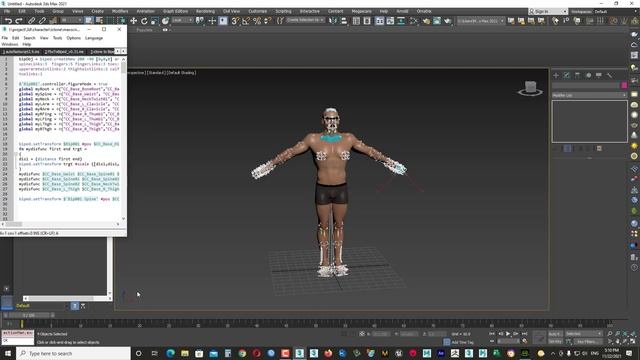The width and height of the screenshot is (640, 360).
Task: Click Windows Start button
Action: [x=8, y=353]
